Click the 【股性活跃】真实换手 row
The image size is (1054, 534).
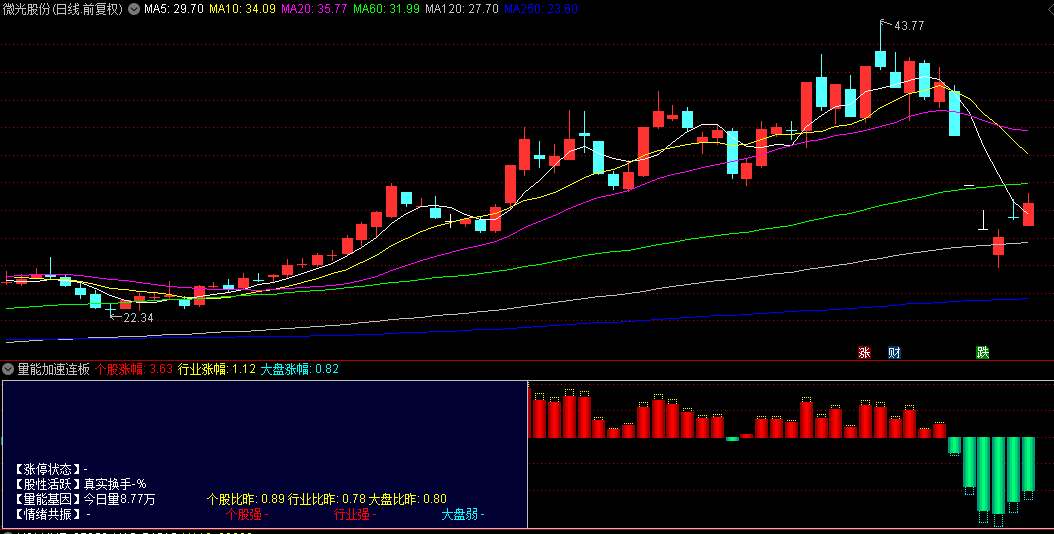tap(80, 484)
